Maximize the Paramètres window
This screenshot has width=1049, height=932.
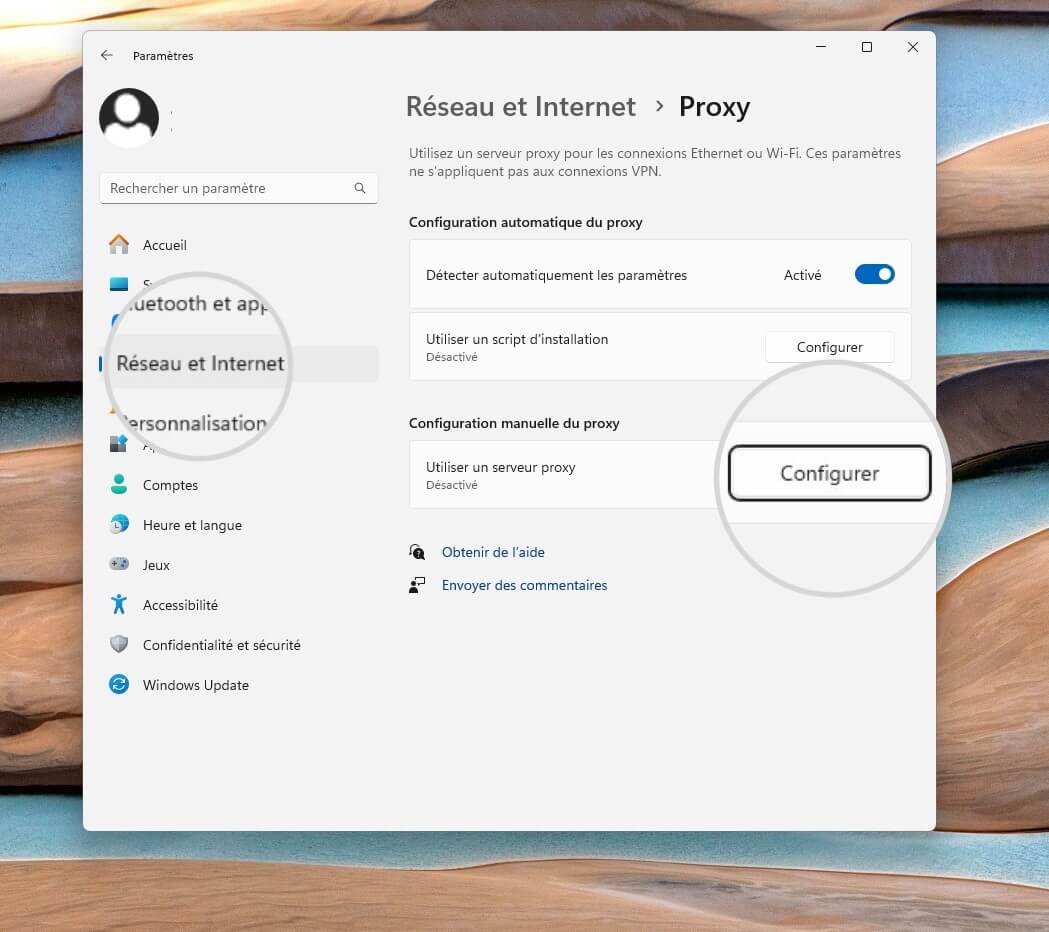(x=866, y=47)
